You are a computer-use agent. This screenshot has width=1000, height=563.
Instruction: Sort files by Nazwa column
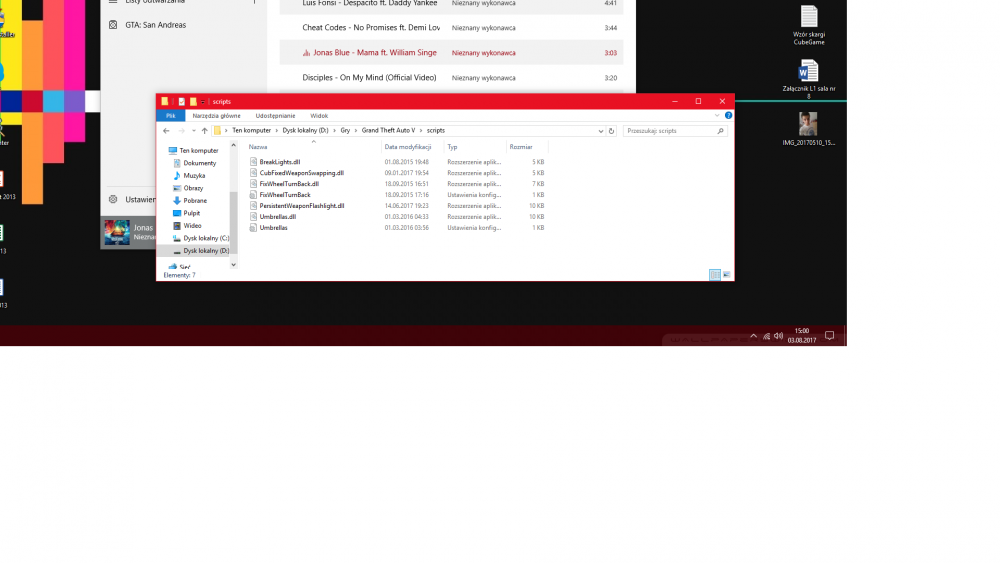tap(258, 147)
